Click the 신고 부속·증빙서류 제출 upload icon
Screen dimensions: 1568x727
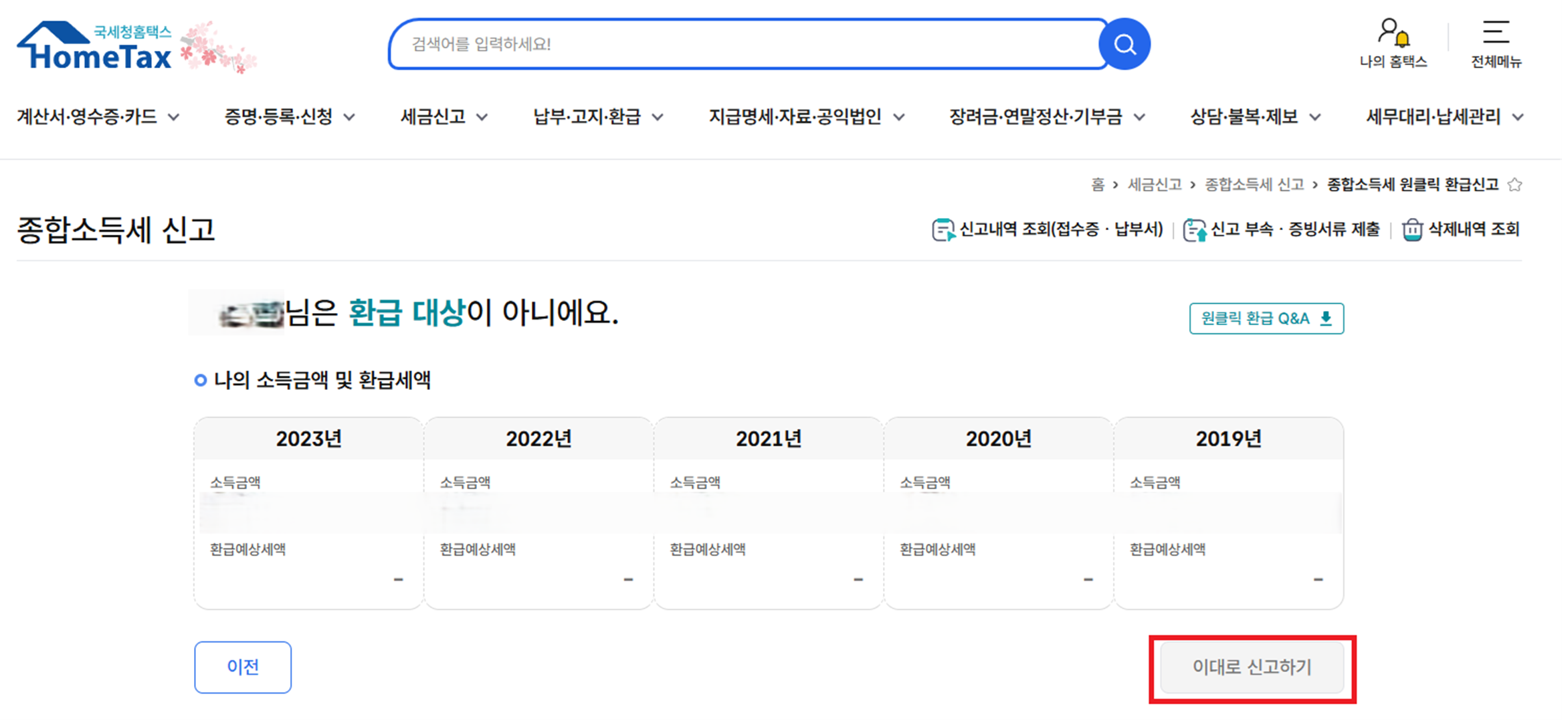coord(1194,230)
